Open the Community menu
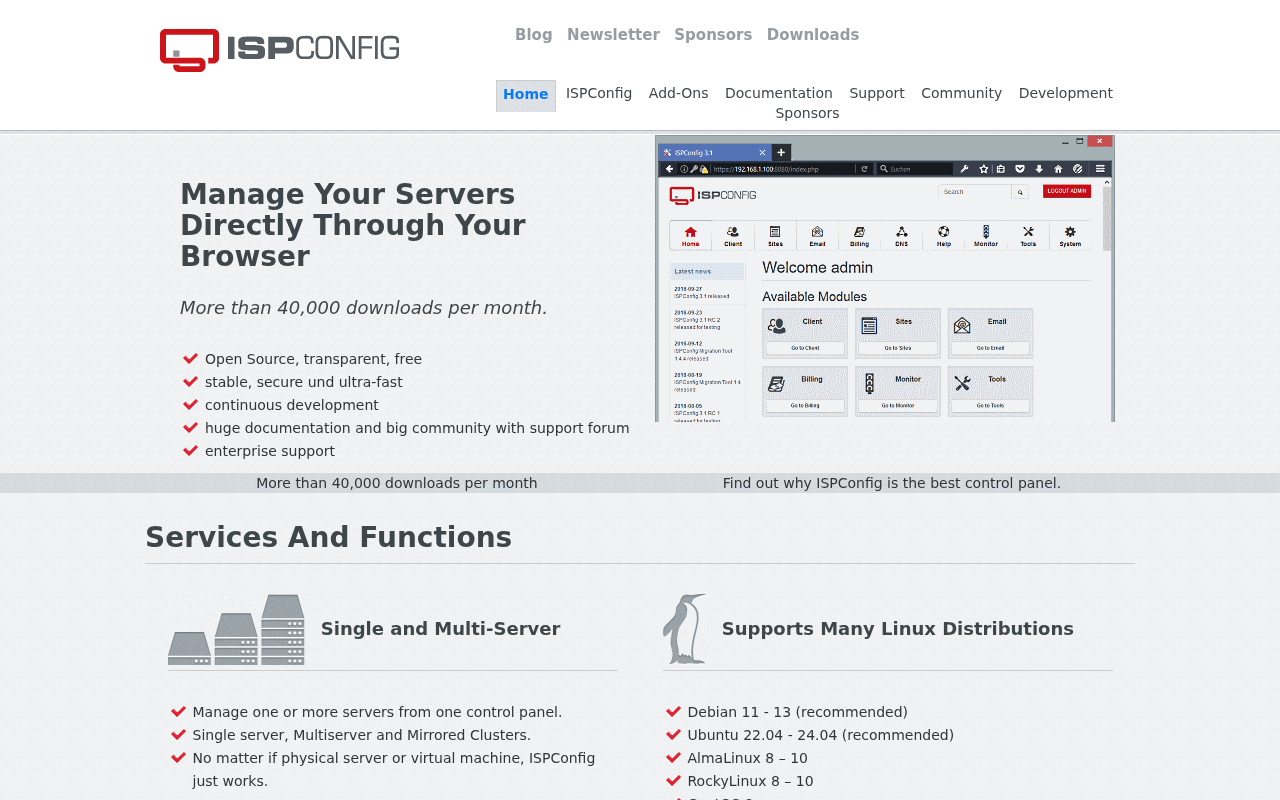The width and height of the screenshot is (1280, 800). tap(961, 93)
